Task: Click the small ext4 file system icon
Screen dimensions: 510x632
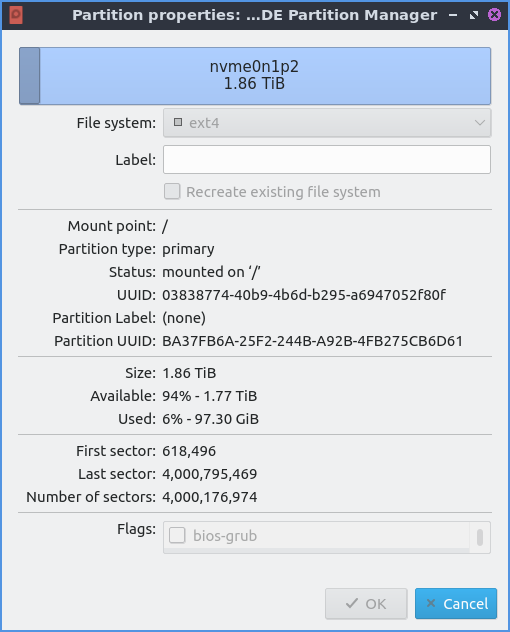Action: [178, 122]
